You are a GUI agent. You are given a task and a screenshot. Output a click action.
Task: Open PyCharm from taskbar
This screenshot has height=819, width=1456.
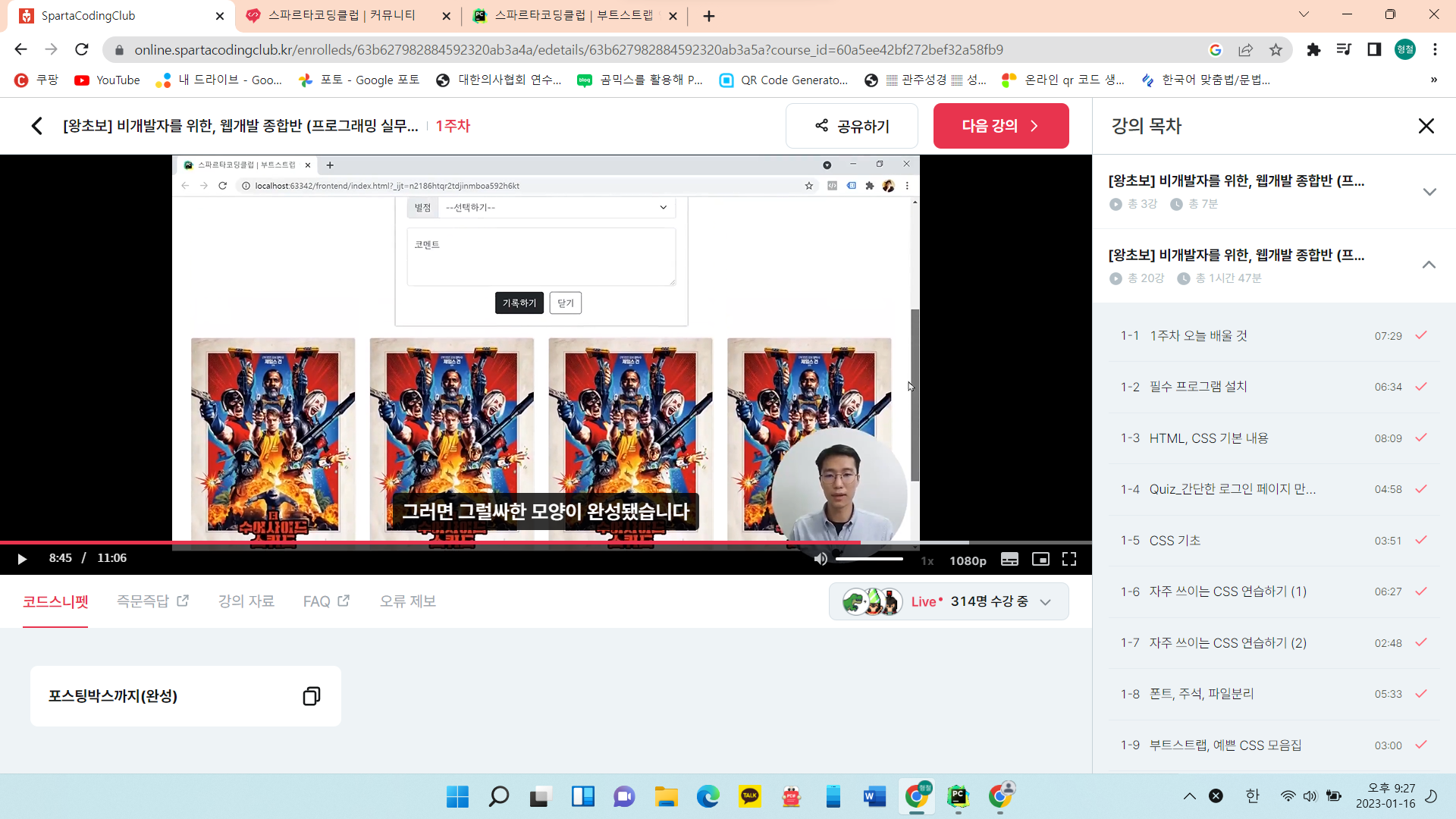click(959, 796)
